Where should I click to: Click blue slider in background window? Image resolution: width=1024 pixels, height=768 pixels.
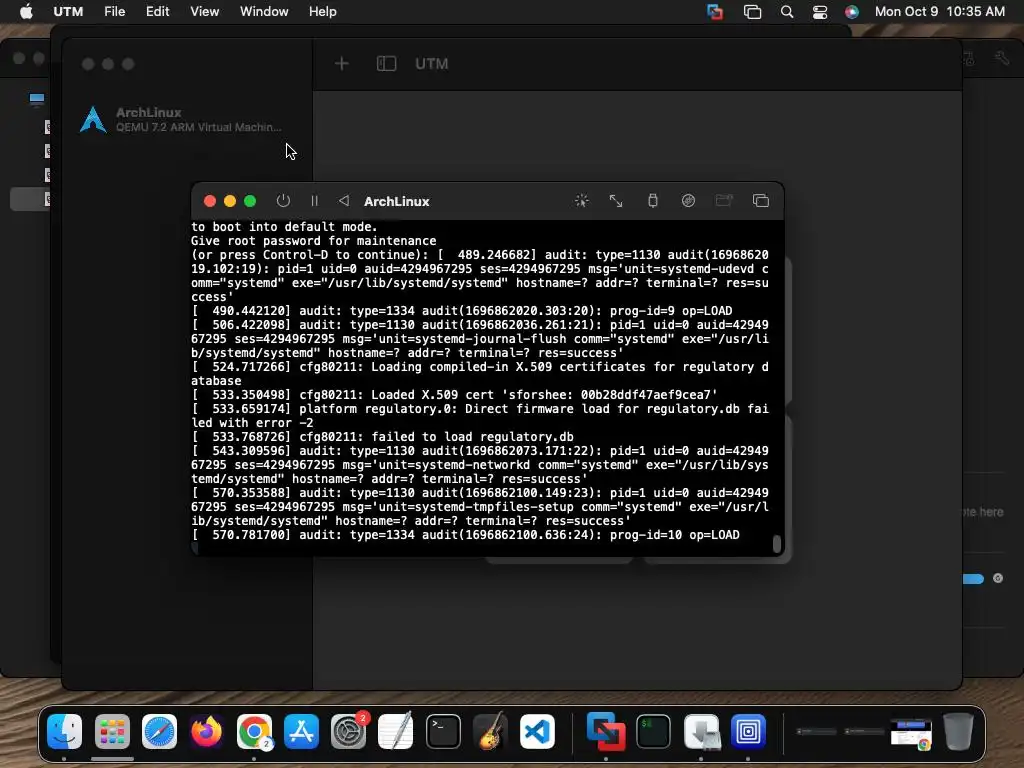(x=973, y=579)
